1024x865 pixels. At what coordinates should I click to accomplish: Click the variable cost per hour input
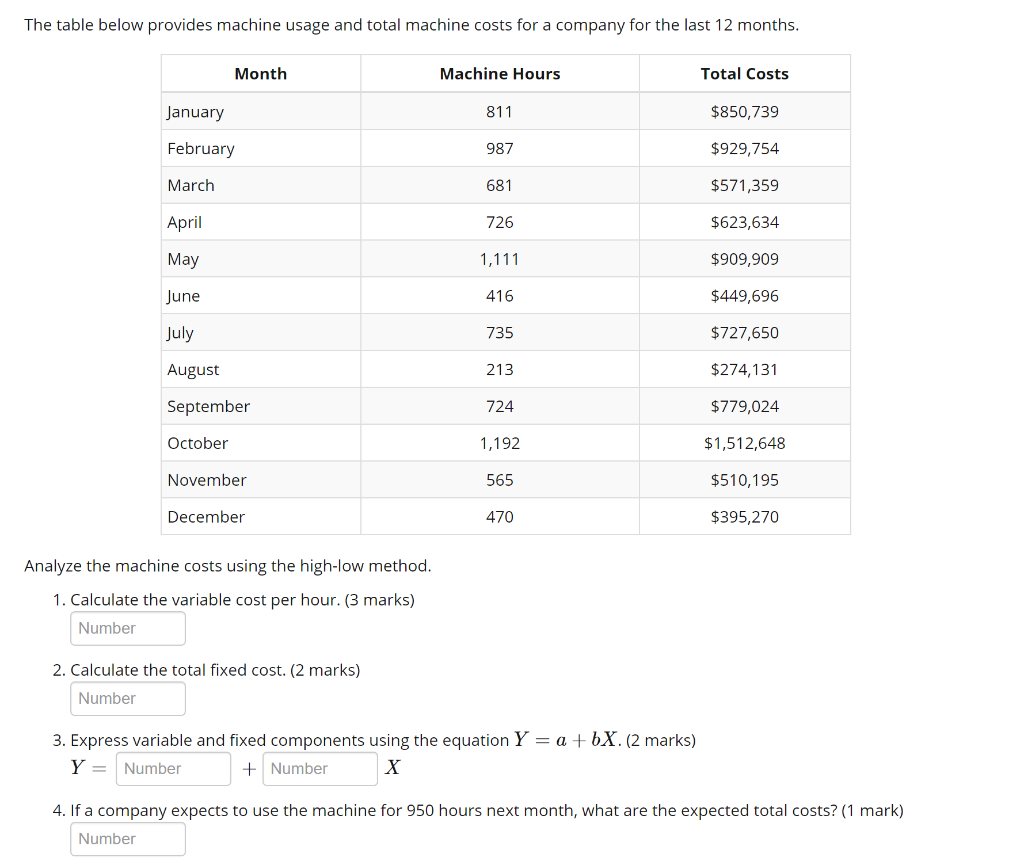click(x=128, y=628)
